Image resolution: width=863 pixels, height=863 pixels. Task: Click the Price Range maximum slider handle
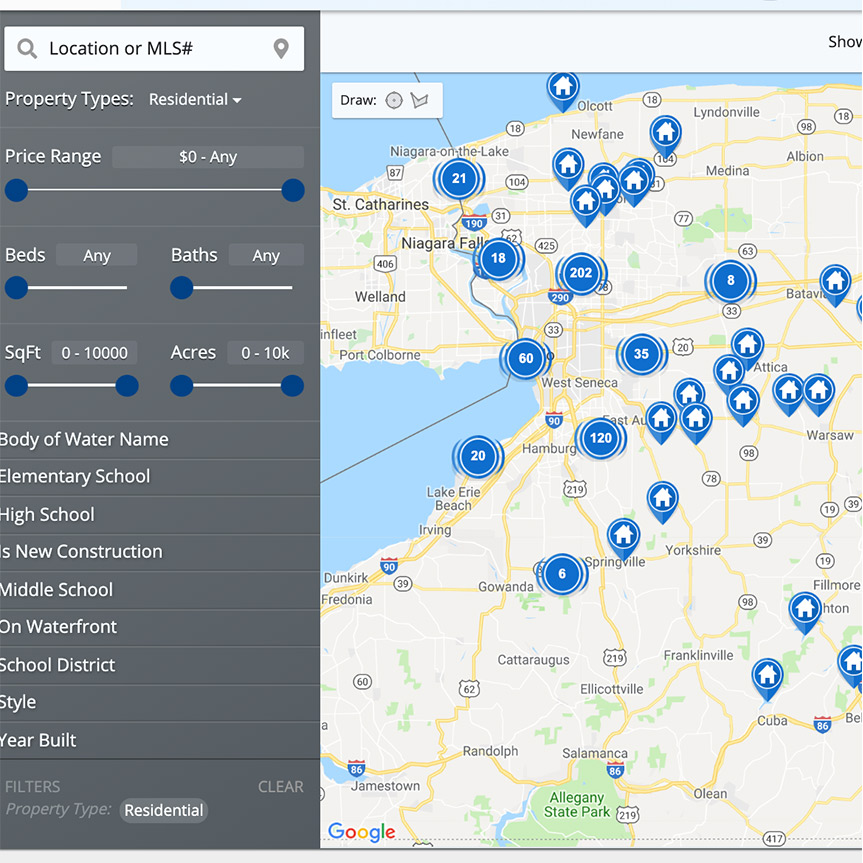coord(293,190)
